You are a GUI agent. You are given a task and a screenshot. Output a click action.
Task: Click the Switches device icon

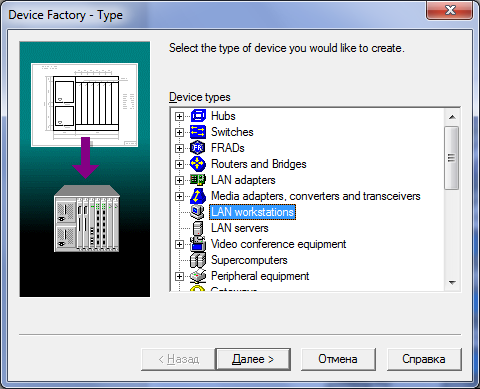198,132
